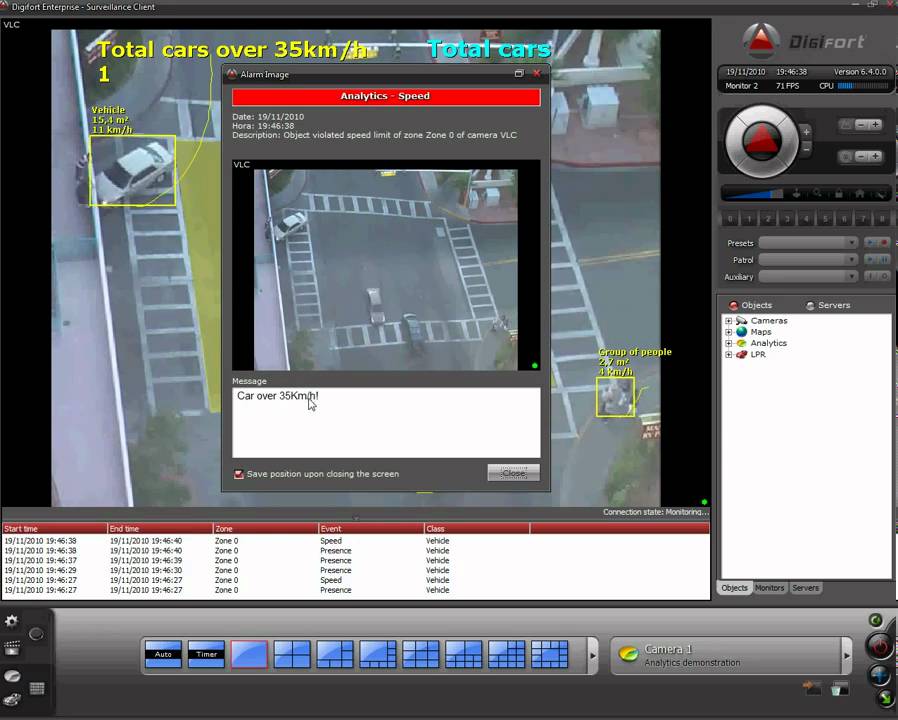Click the off circle button next to Auxiliary
Image resolution: width=898 pixels, height=720 pixels.
pos(884,277)
